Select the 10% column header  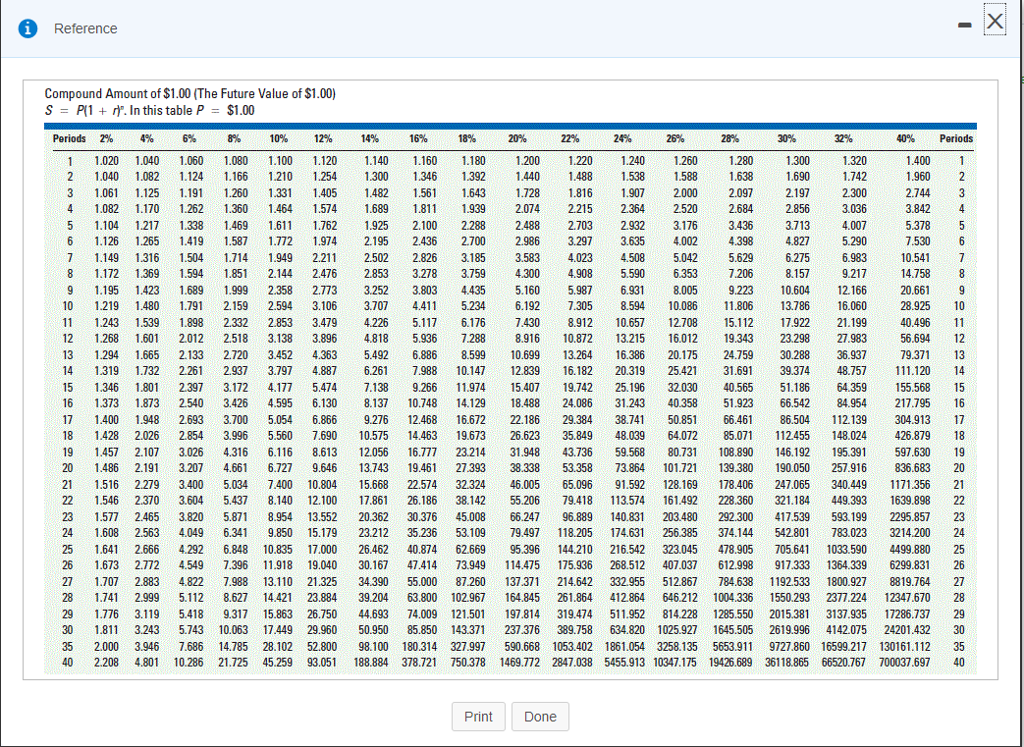(278, 139)
